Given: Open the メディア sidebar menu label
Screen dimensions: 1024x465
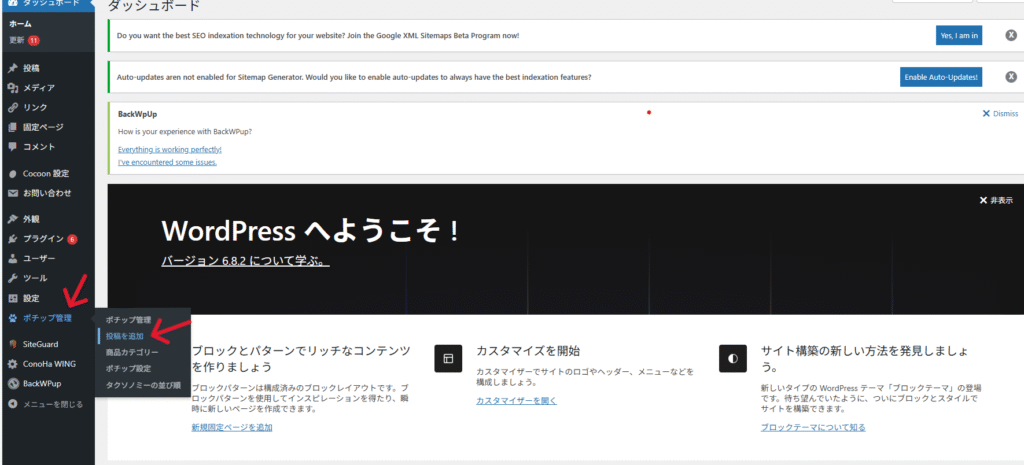Looking at the screenshot, I should pyautogui.click(x=39, y=88).
